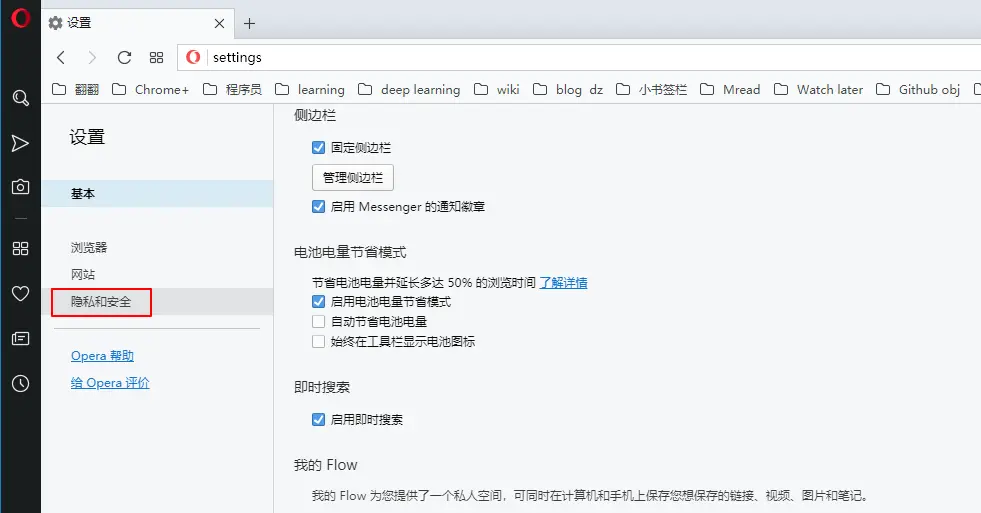Check 始终在工具栏显示电池图标
The width and height of the screenshot is (981, 513).
point(318,342)
